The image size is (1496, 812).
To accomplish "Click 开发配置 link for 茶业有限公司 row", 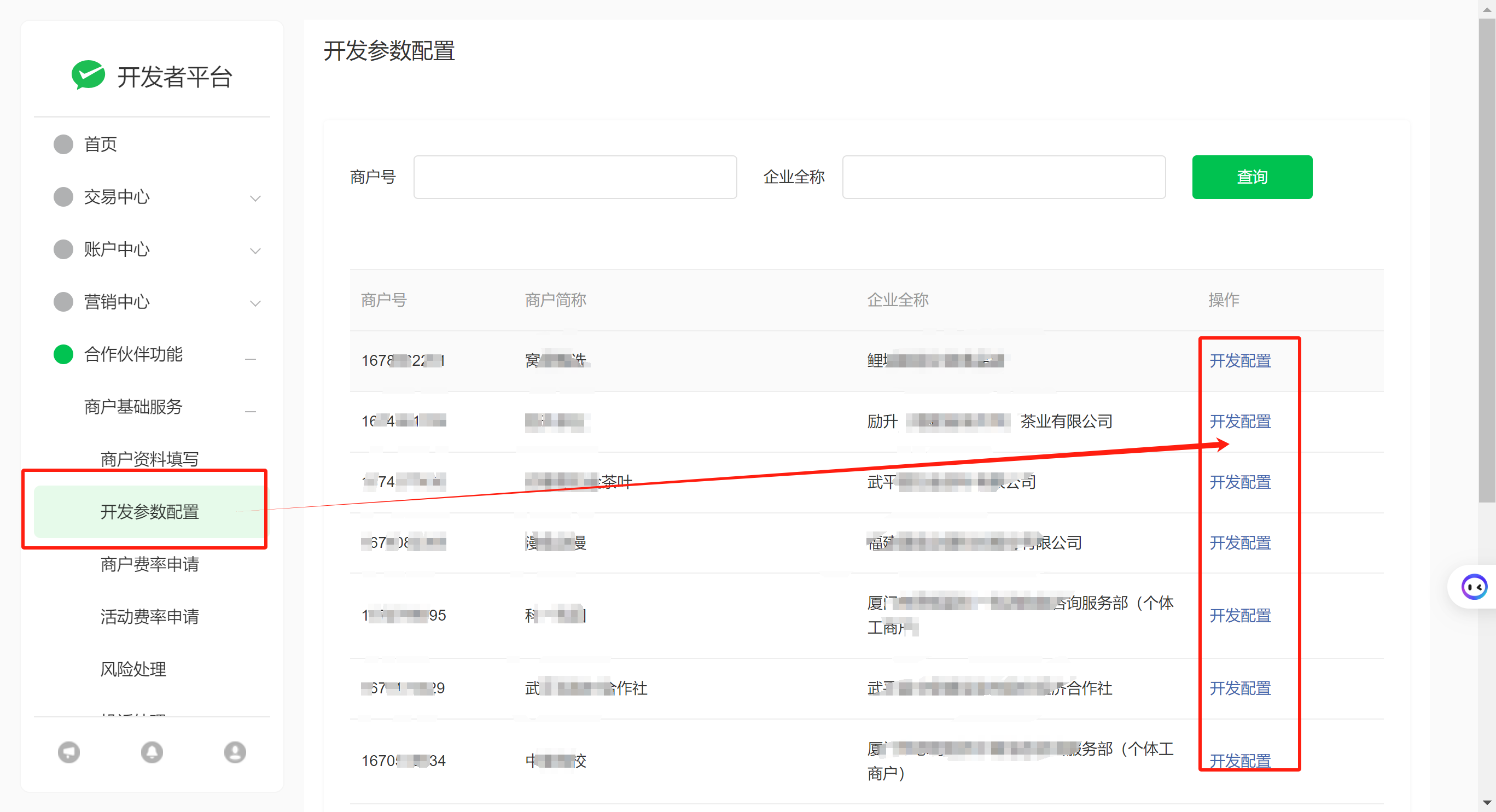I will tap(1240, 422).
